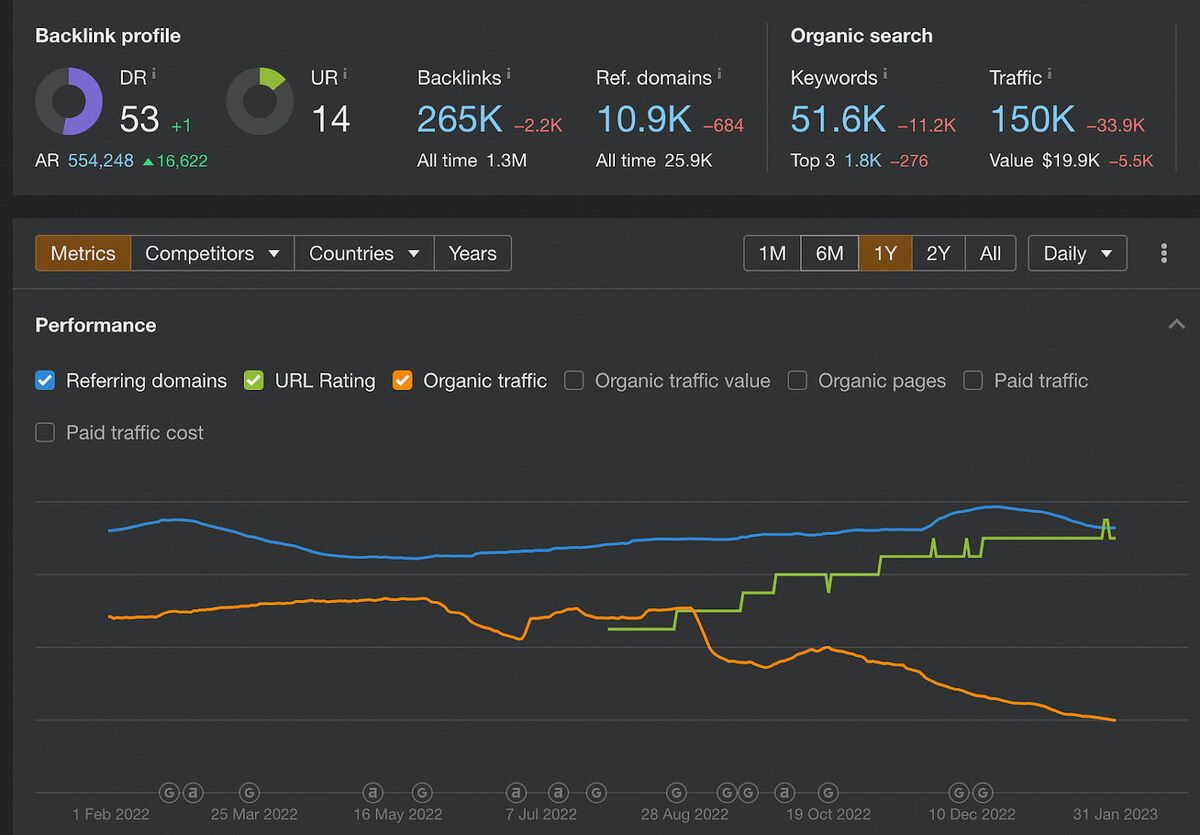Open the Competitors dropdown
The width and height of the screenshot is (1200, 835).
tap(212, 253)
